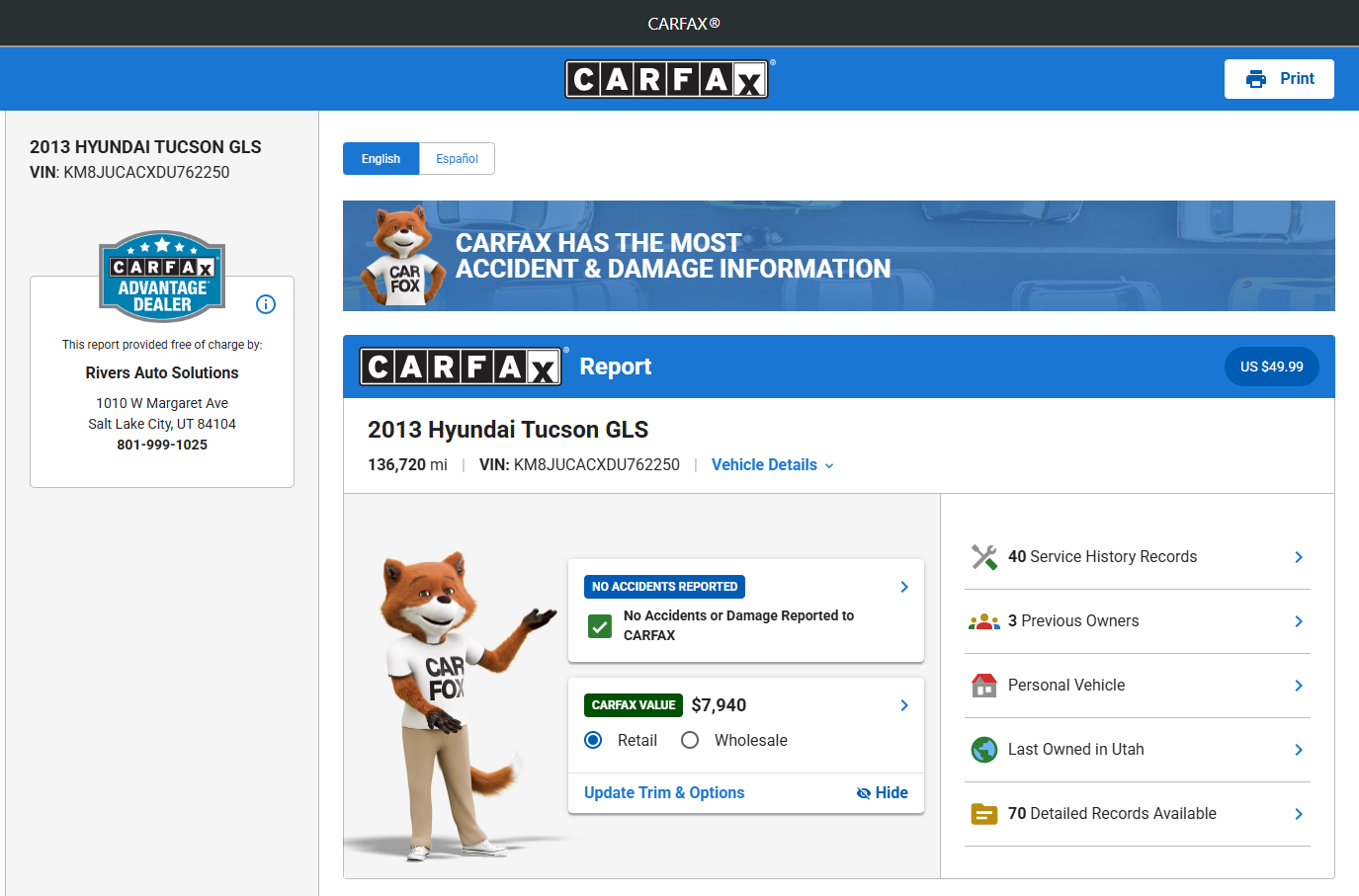Screen dimensions: 1359x896
Task: Click the CARFAX VALUE green badge
Action: (x=634, y=705)
